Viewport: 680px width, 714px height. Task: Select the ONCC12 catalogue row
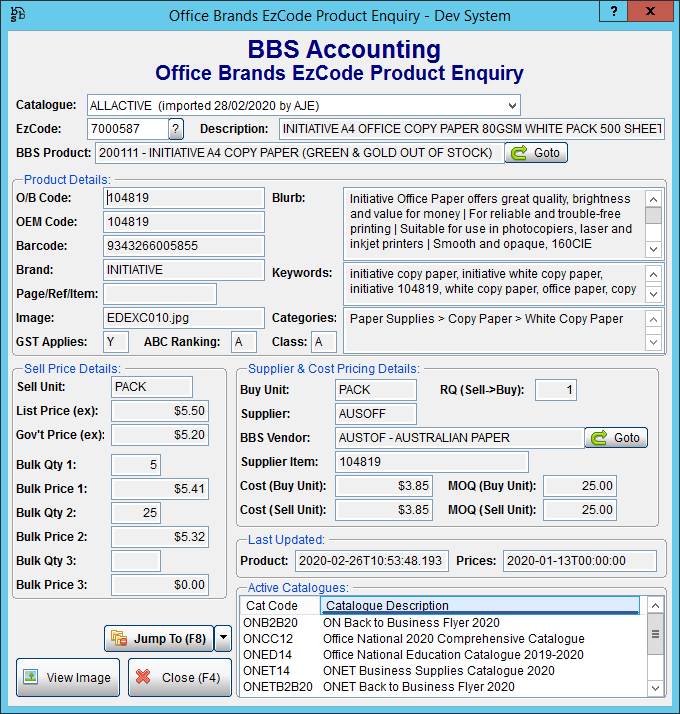442,639
